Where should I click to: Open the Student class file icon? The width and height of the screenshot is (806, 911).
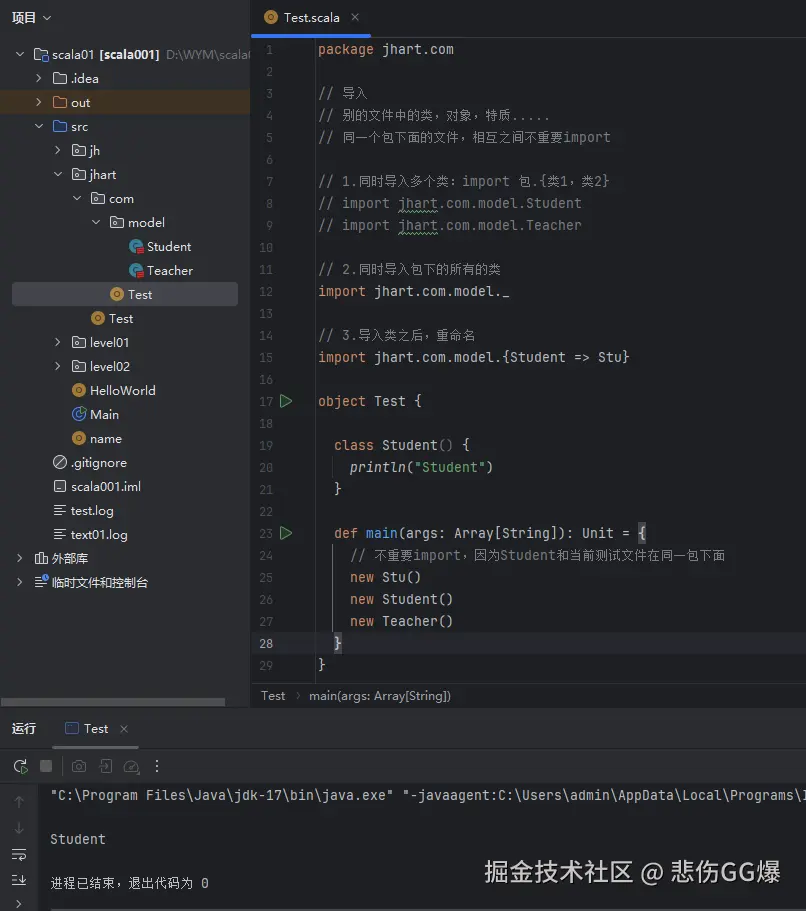tap(136, 247)
